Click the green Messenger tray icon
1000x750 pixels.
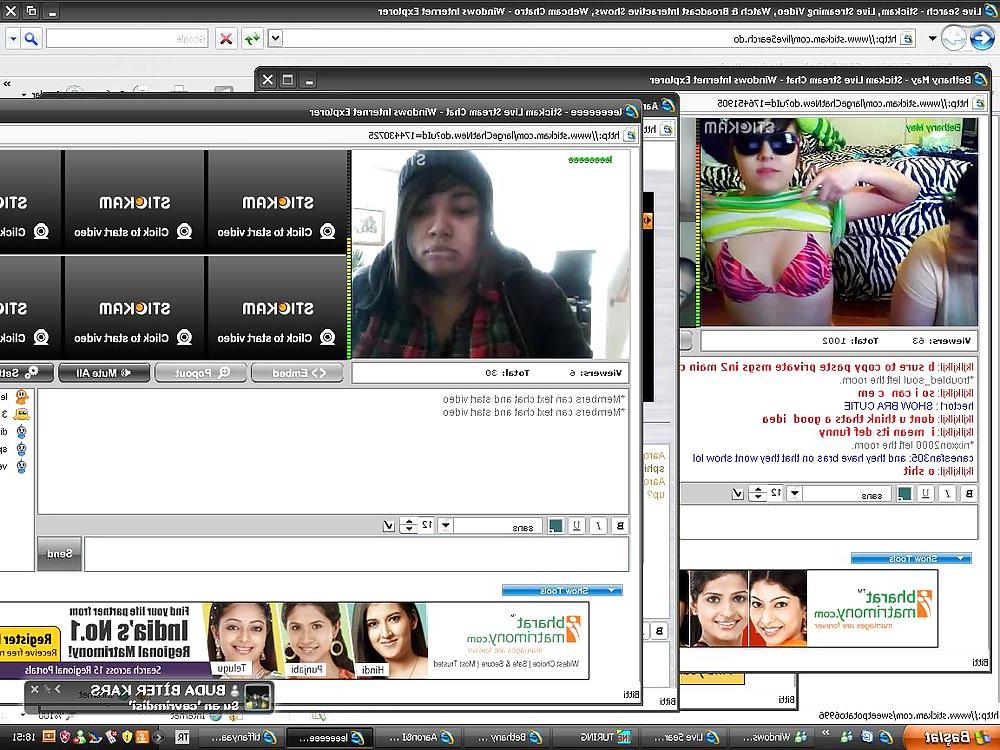(80, 737)
